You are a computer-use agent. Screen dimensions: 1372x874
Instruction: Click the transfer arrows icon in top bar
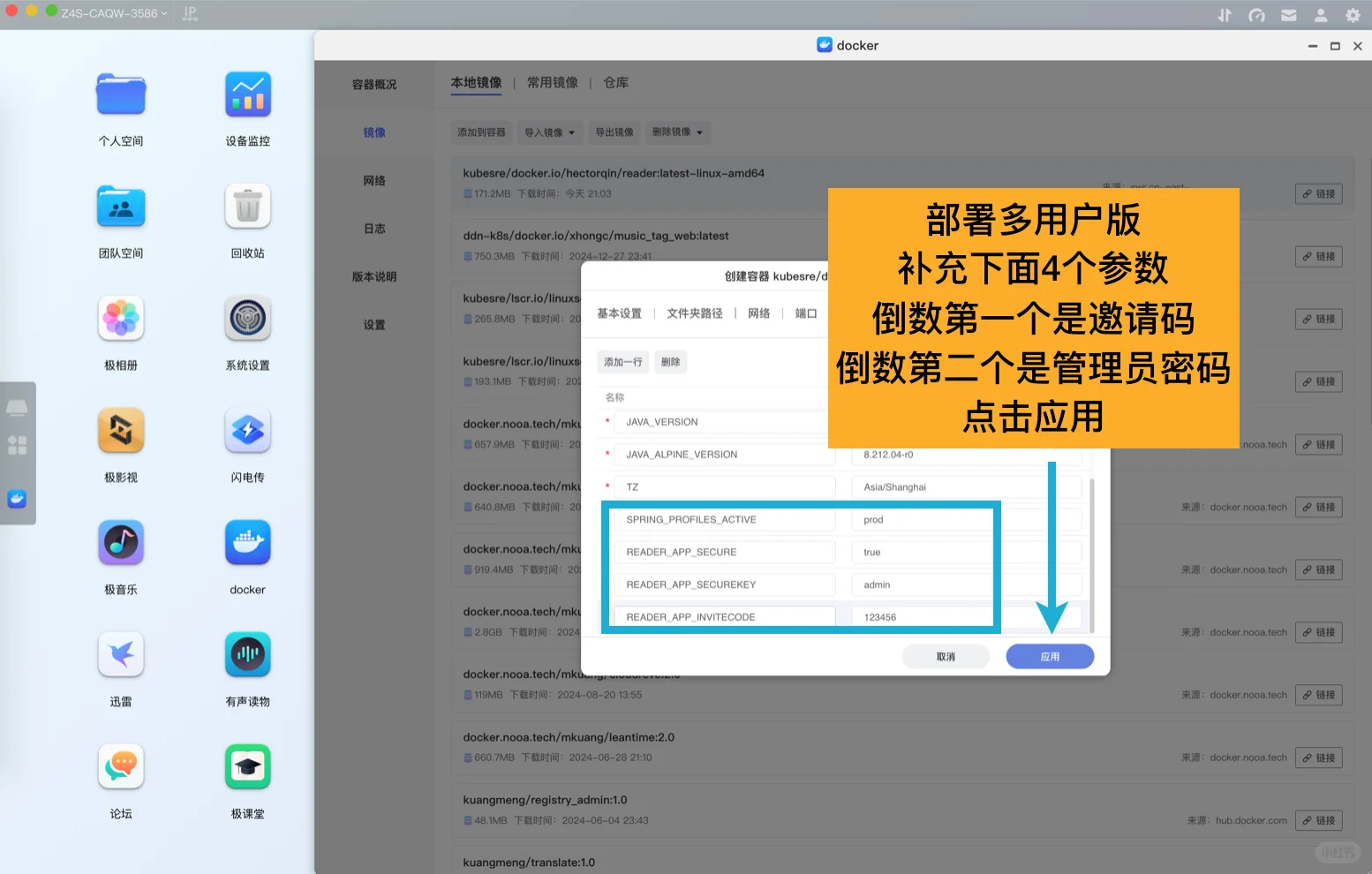pos(1225,15)
